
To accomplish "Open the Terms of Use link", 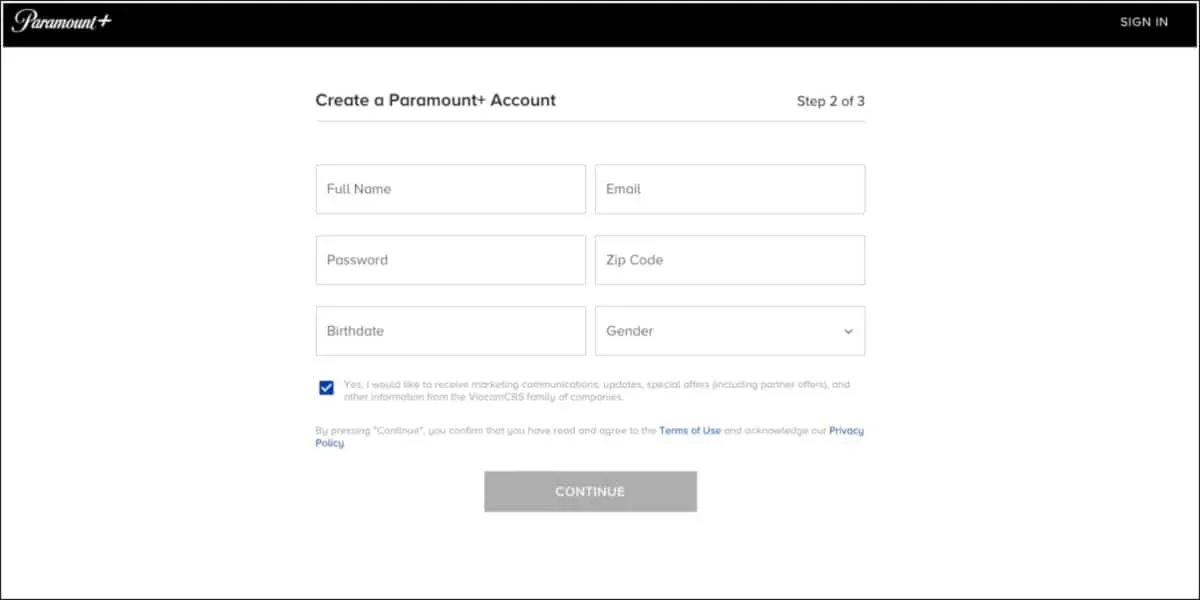I will click(x=689, y=431).
